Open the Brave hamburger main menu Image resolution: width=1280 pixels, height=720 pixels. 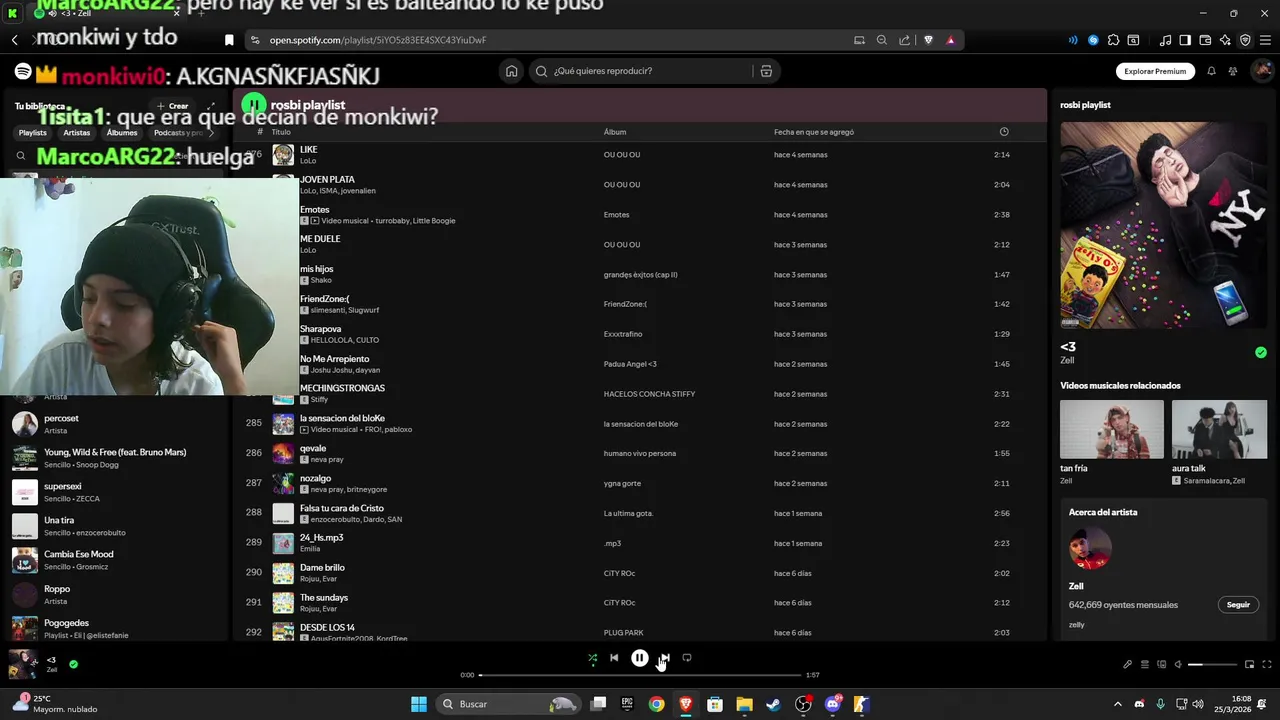1265,40
